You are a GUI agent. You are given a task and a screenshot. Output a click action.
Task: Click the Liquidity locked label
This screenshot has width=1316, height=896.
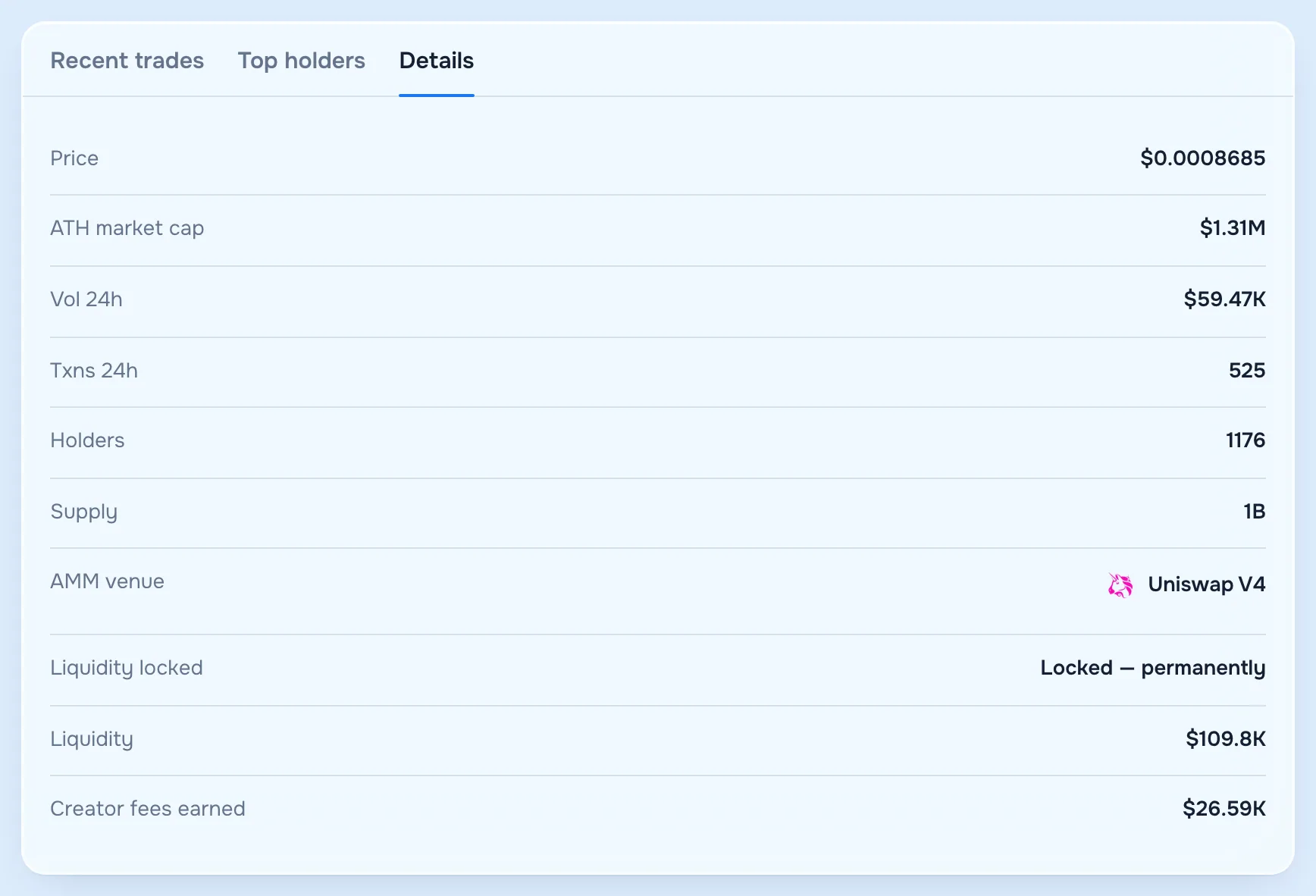tap(127, 669)
